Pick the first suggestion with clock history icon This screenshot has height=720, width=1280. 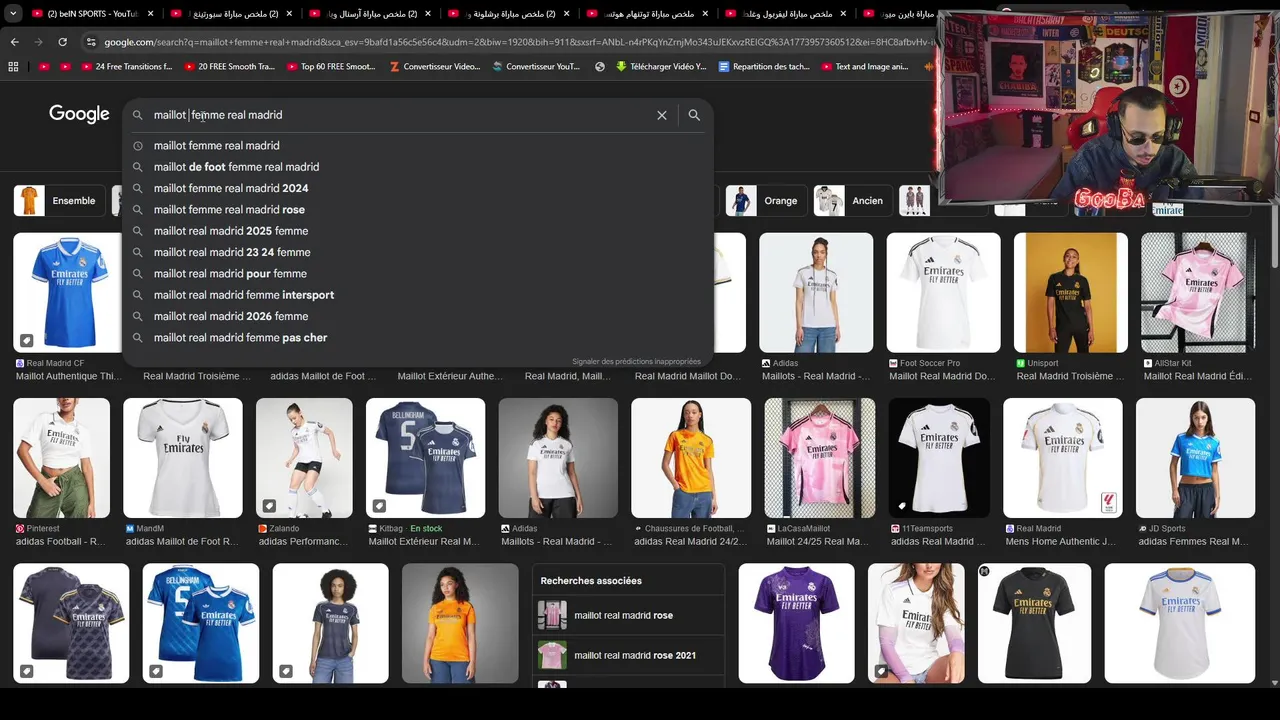tap(418, 146)
